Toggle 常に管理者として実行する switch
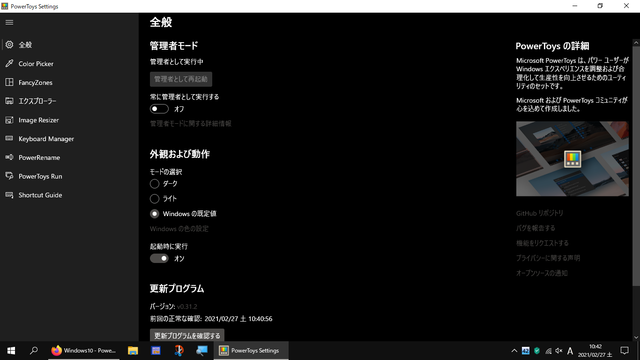 pyautogui.click(x=159, y=109)
